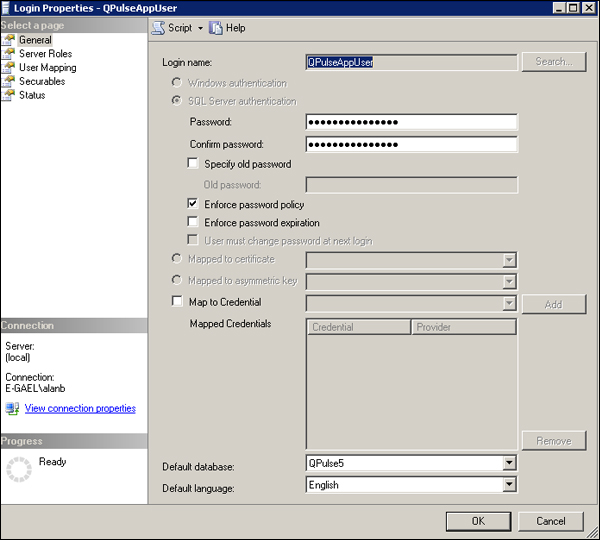
Task: Select SQL Server authentication radio button
Action: 176,101
